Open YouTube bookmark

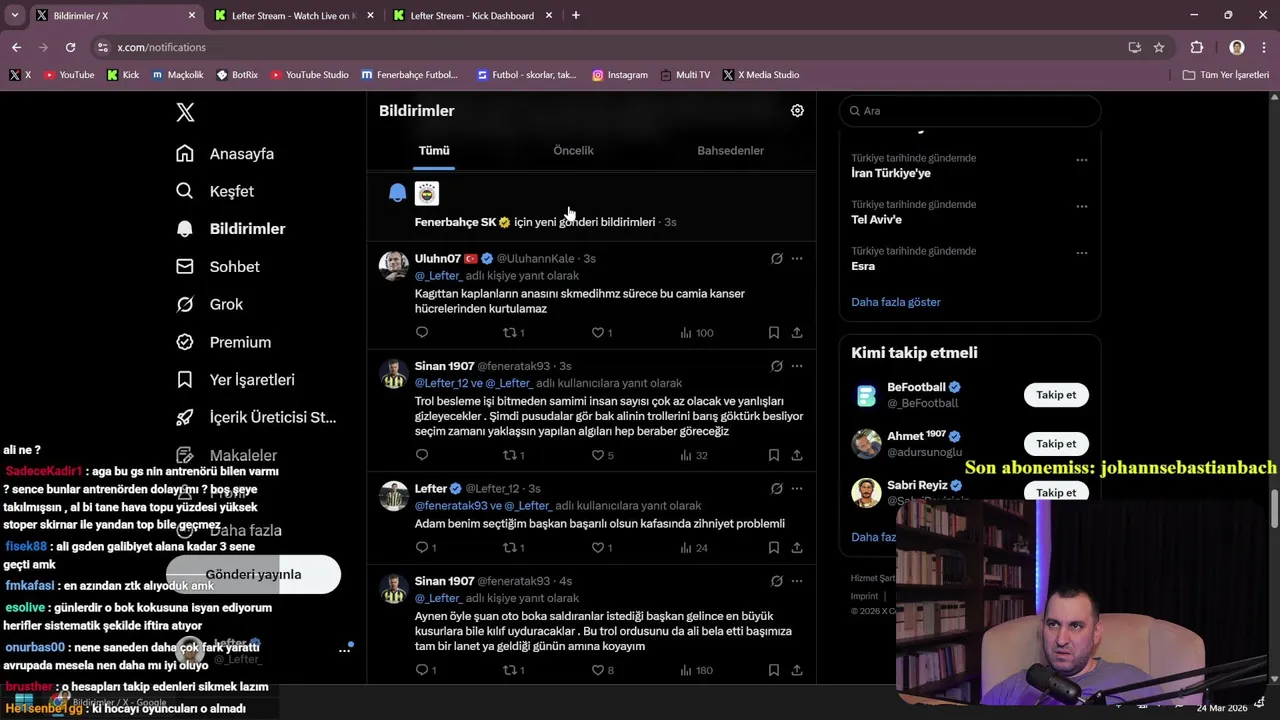(69, 75)
